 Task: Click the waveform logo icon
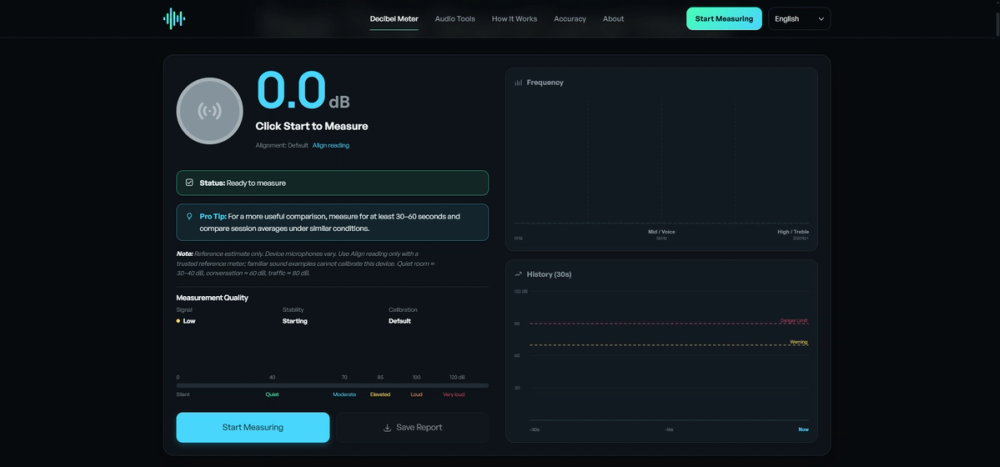pos(174,19)
